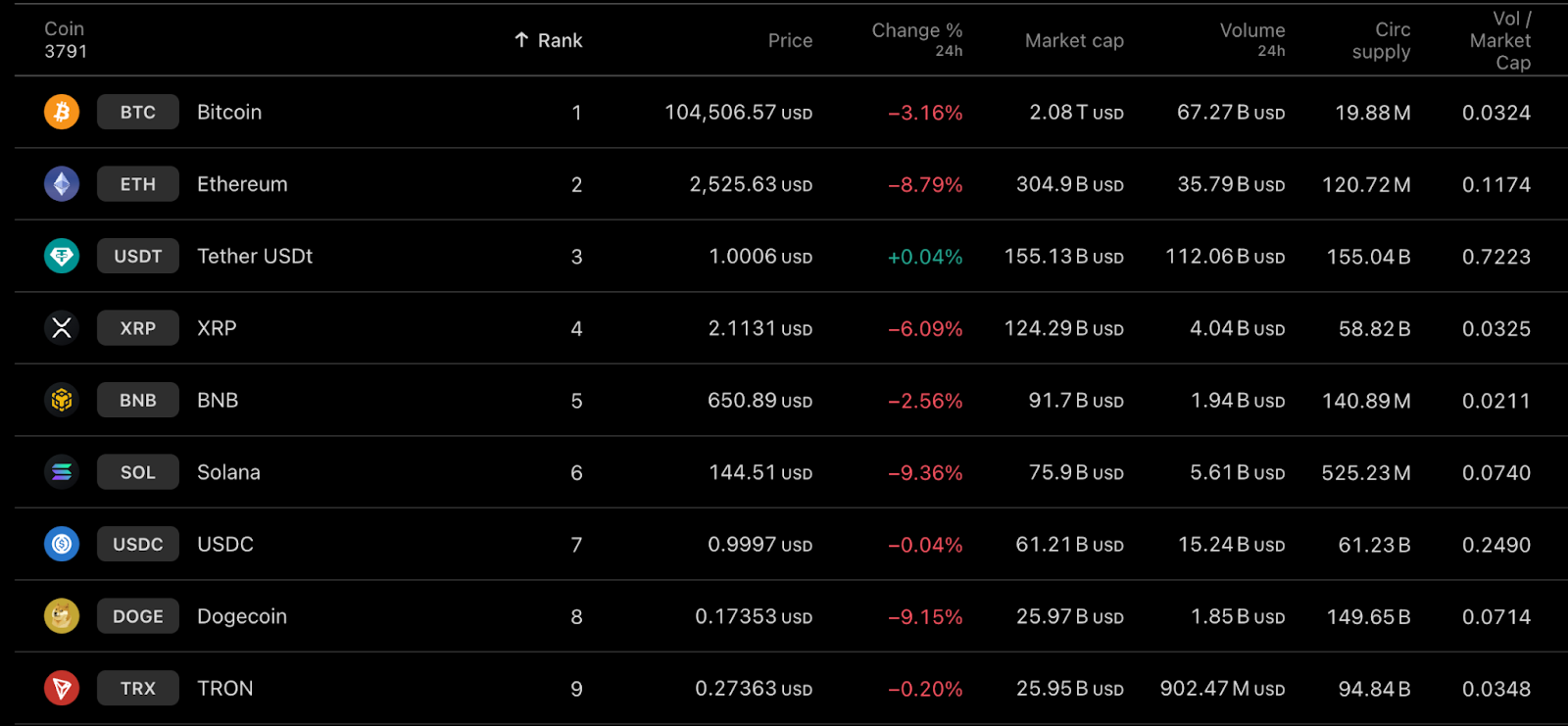Sort by Vol / Market Cap header
This screenshot has width=1568, height=726.
[x=1500, y=40]
